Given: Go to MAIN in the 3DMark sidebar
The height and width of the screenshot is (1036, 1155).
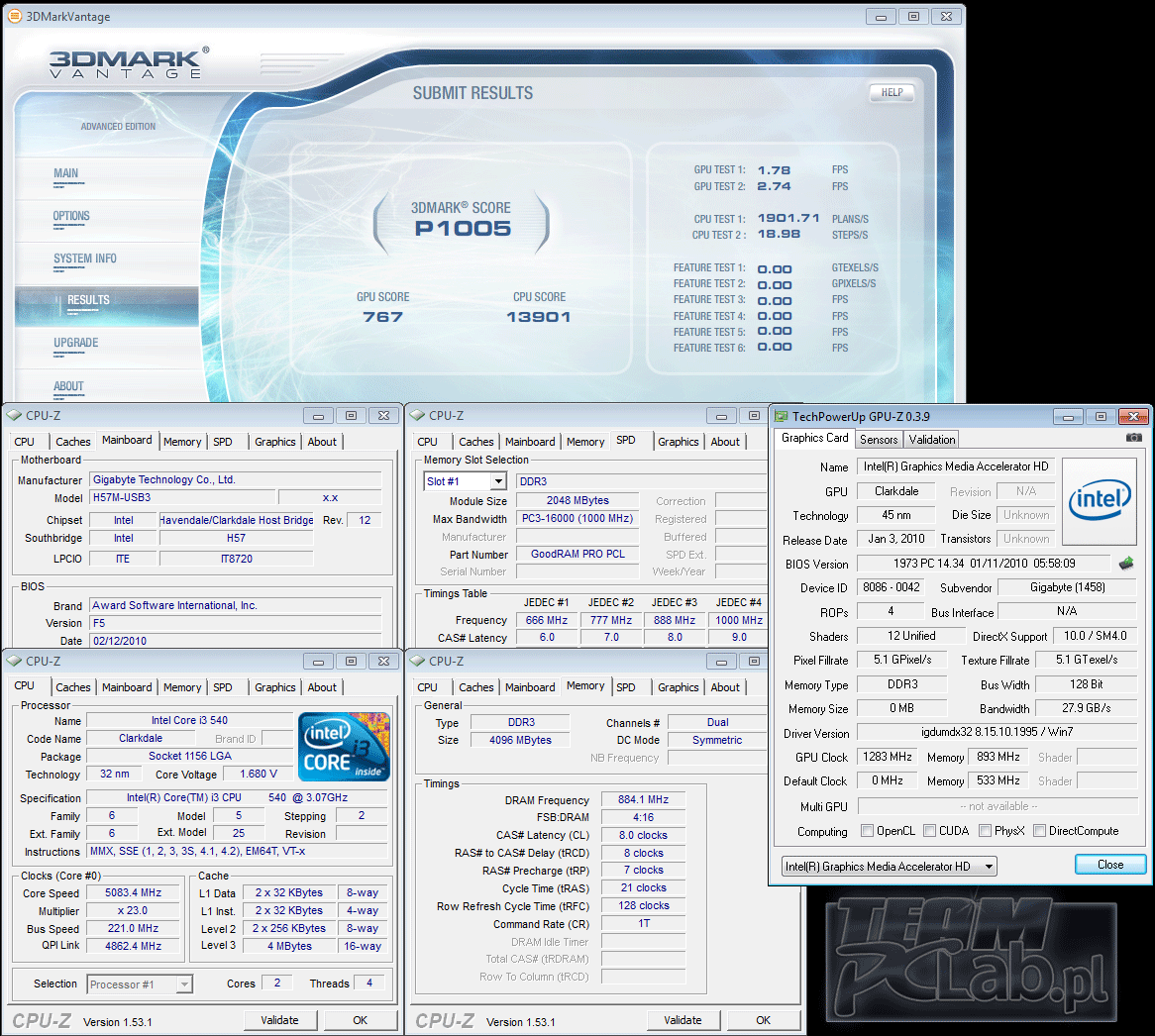Looking at the screenshot, I should 66,173.
